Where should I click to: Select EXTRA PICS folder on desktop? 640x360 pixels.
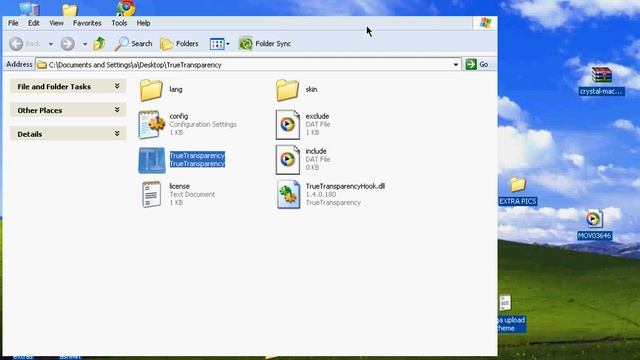point(518,191)
